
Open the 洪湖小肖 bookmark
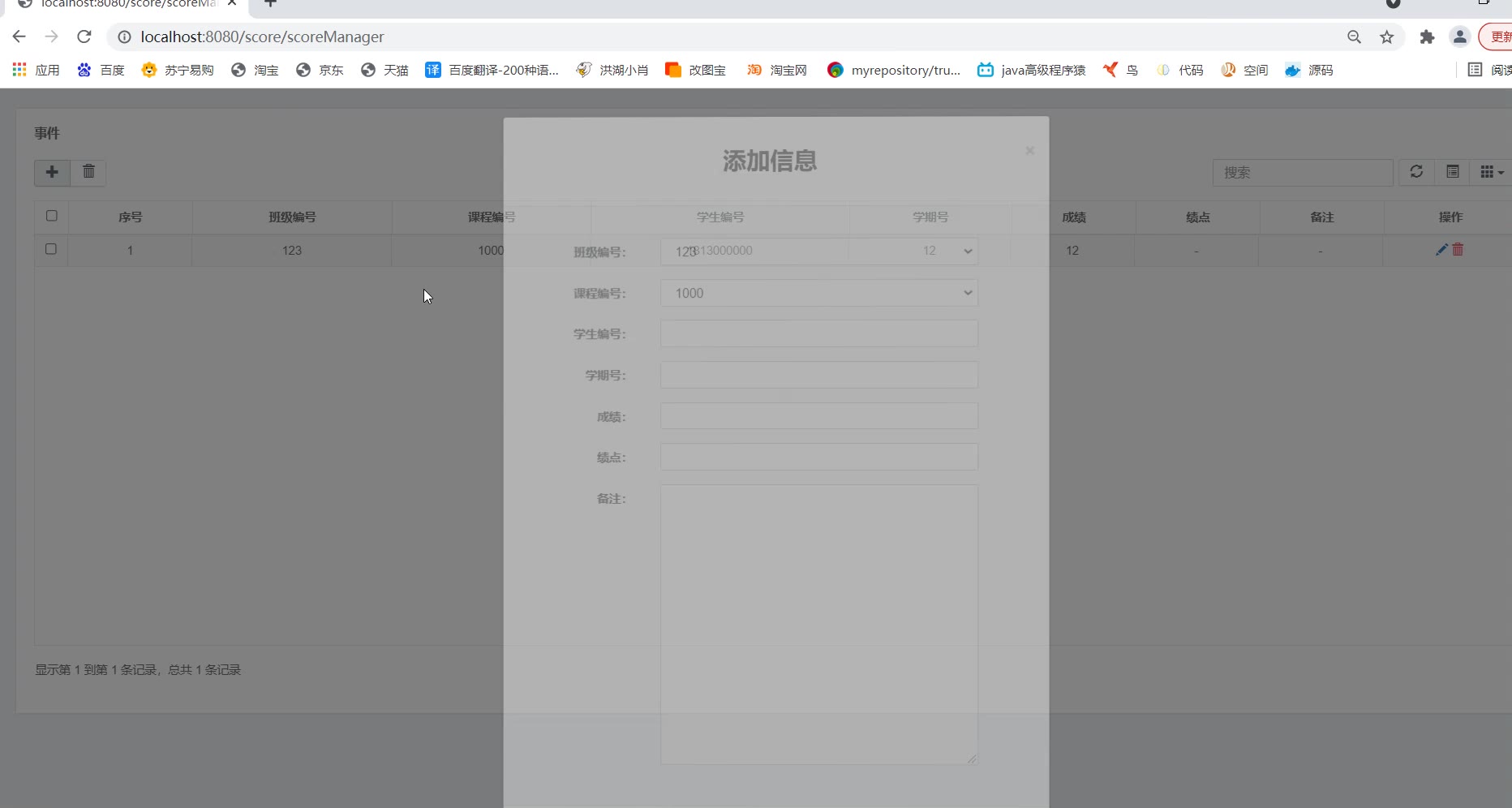(x=612, y=70)
